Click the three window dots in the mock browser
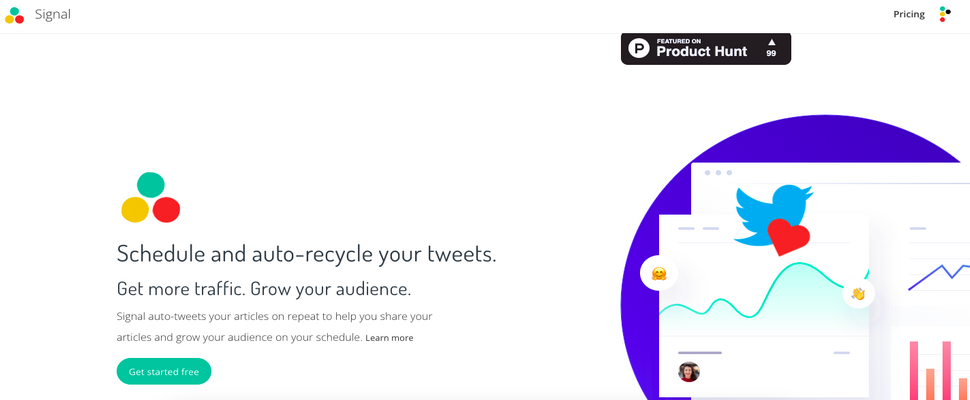Viewport: 970px width, 400px height. click(718, 172)
